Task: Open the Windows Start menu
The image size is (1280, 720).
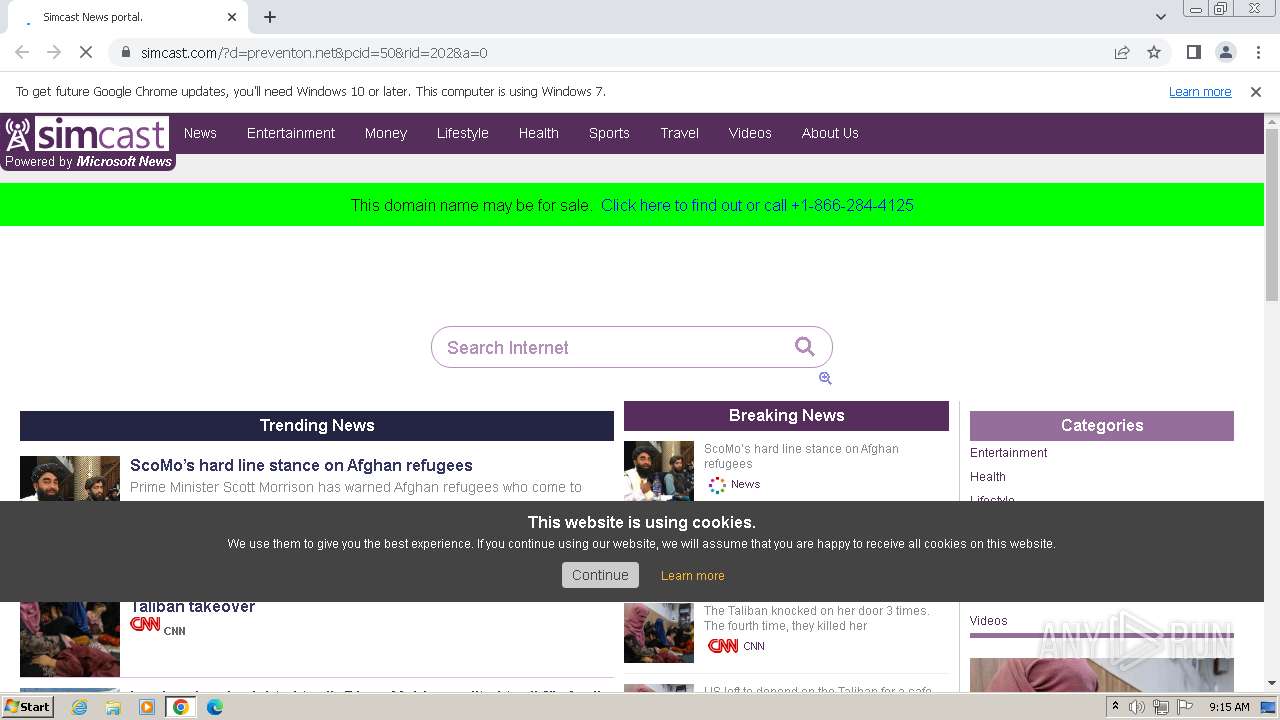Action: coord(28,707)
